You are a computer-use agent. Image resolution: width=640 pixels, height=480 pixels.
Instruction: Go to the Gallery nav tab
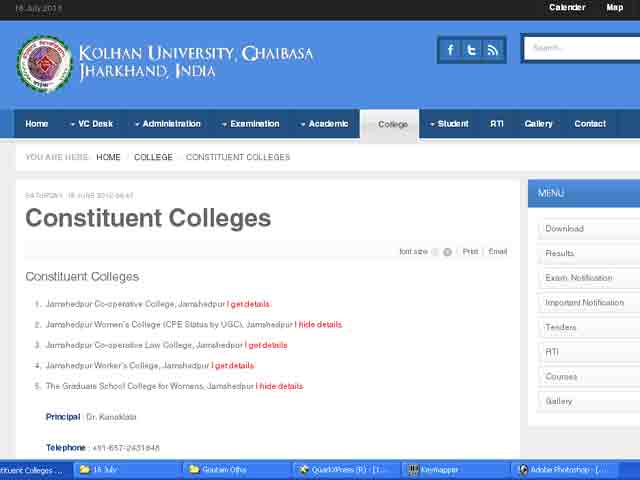tap(538, 124)
